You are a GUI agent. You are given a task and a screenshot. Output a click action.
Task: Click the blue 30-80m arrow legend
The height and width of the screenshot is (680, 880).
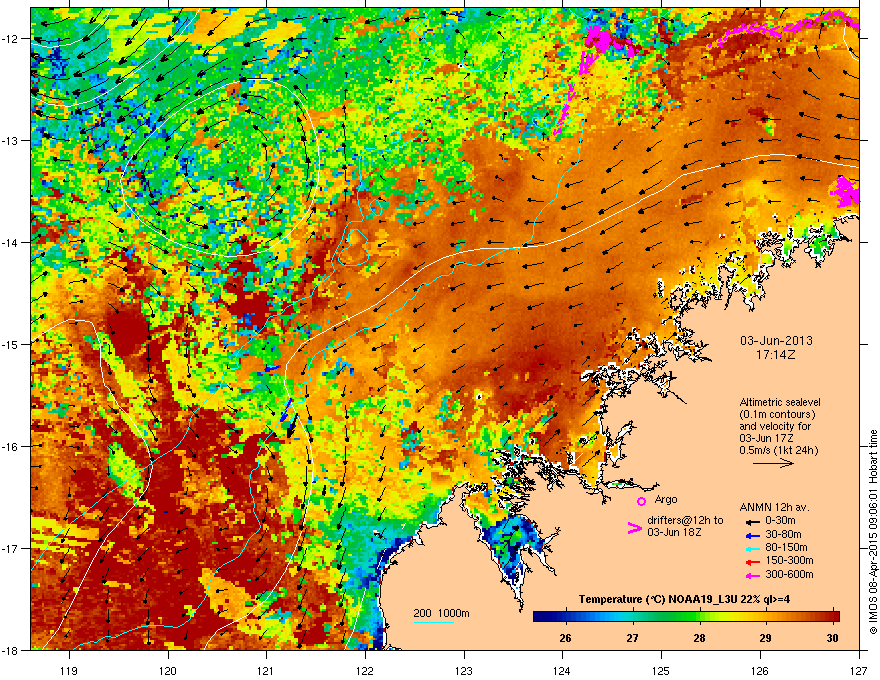click(751, 535)
